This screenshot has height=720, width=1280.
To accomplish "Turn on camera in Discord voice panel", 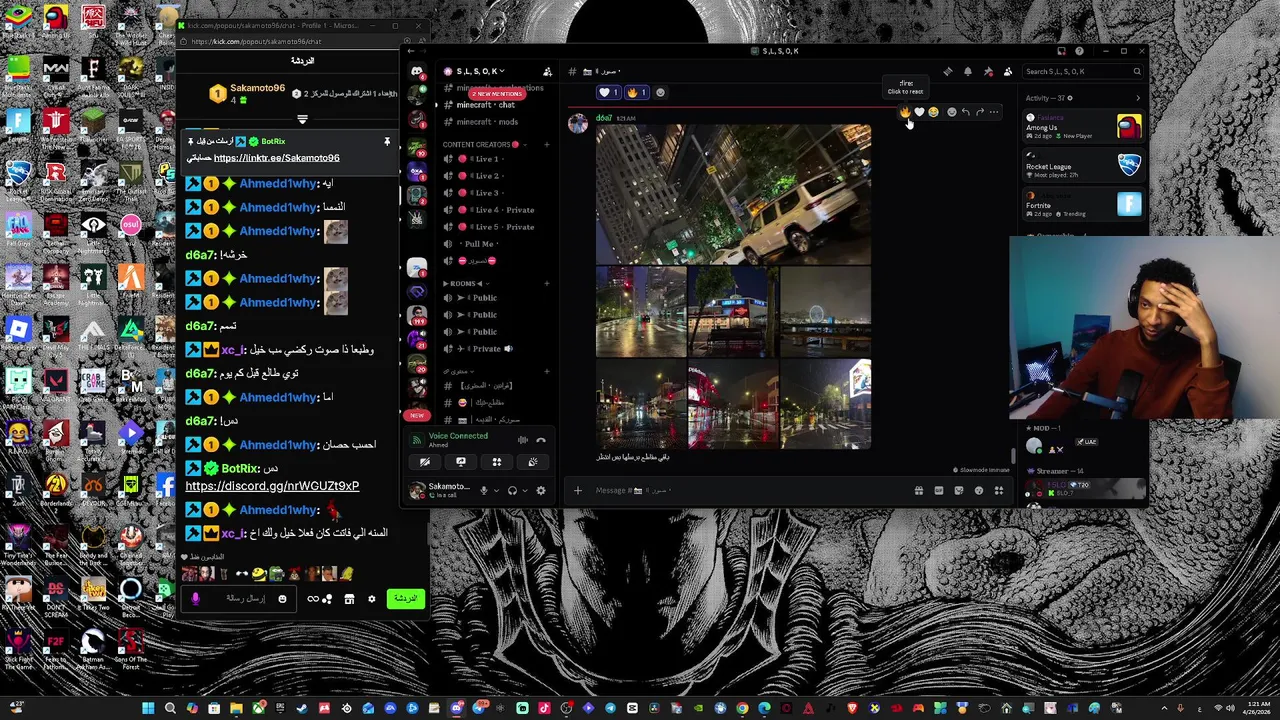I will click(425, 462).
